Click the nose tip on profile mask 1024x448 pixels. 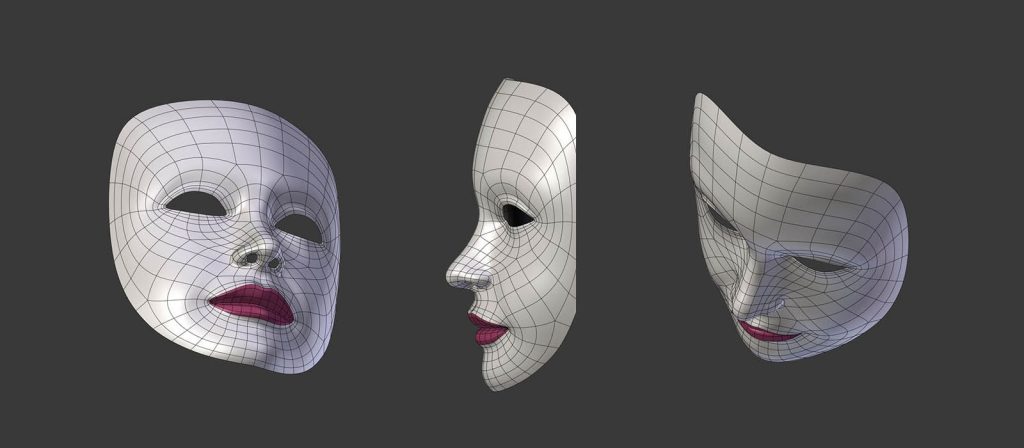(453, 280)
